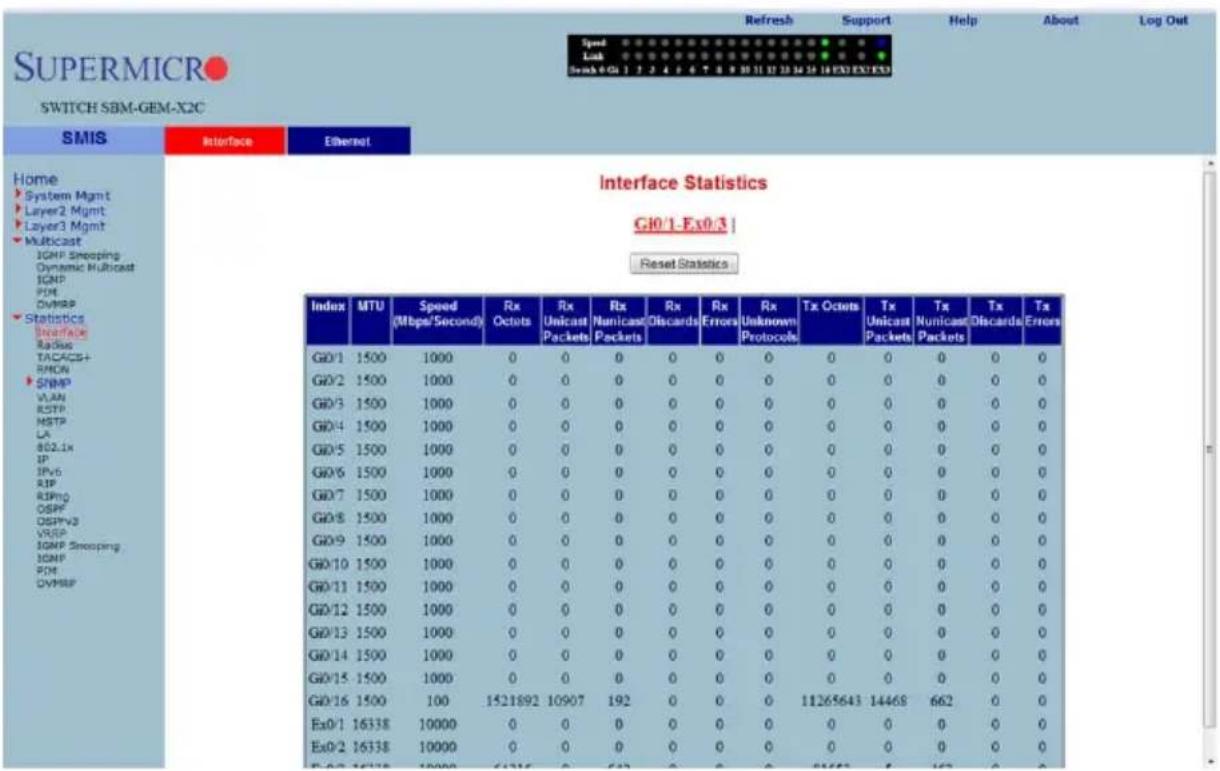Expand the Layer2 Mgmt arrow
Image resolution: width=1220 pixels, height=771 pixels.
[x=16, y=210]
